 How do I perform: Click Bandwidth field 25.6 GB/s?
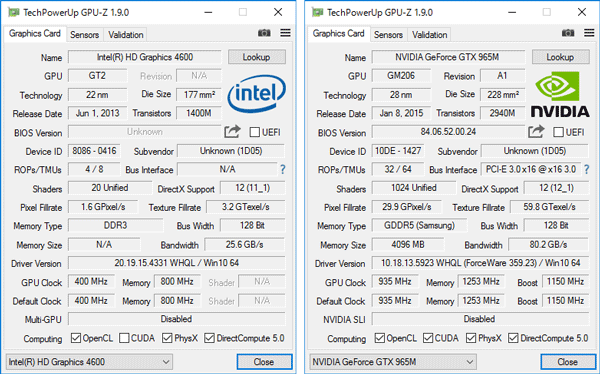pos(245,244)
